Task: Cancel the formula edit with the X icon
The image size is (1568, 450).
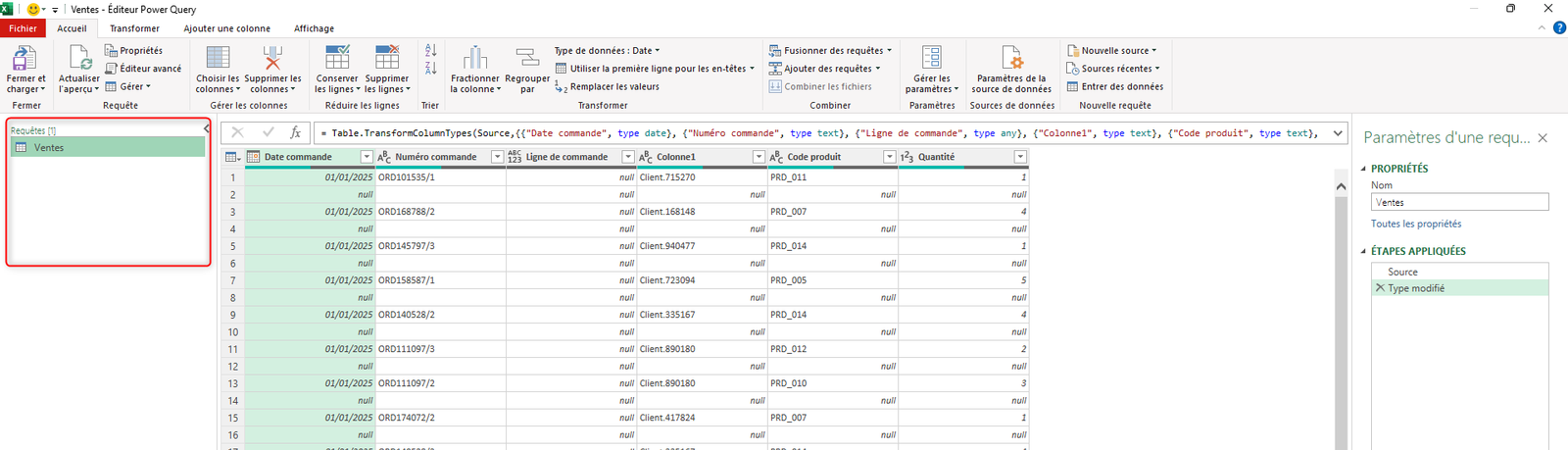Action: coord(237,132)
